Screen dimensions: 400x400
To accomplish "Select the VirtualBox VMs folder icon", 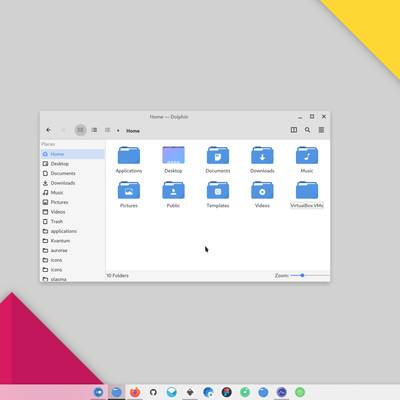I will click(x=307, y=190).
